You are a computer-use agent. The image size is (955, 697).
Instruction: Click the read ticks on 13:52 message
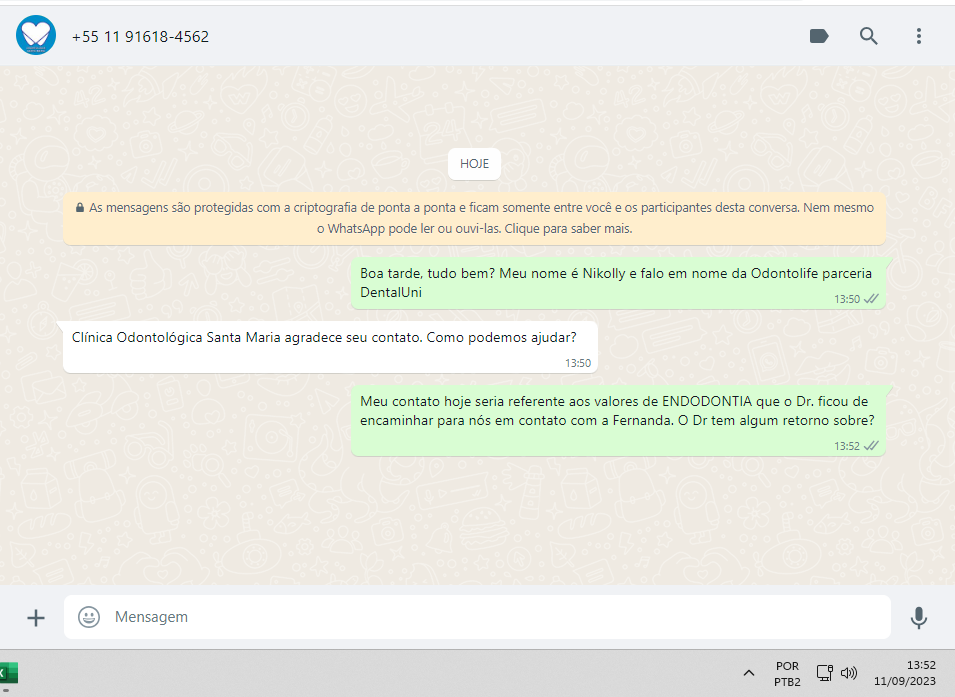point(872,445)
